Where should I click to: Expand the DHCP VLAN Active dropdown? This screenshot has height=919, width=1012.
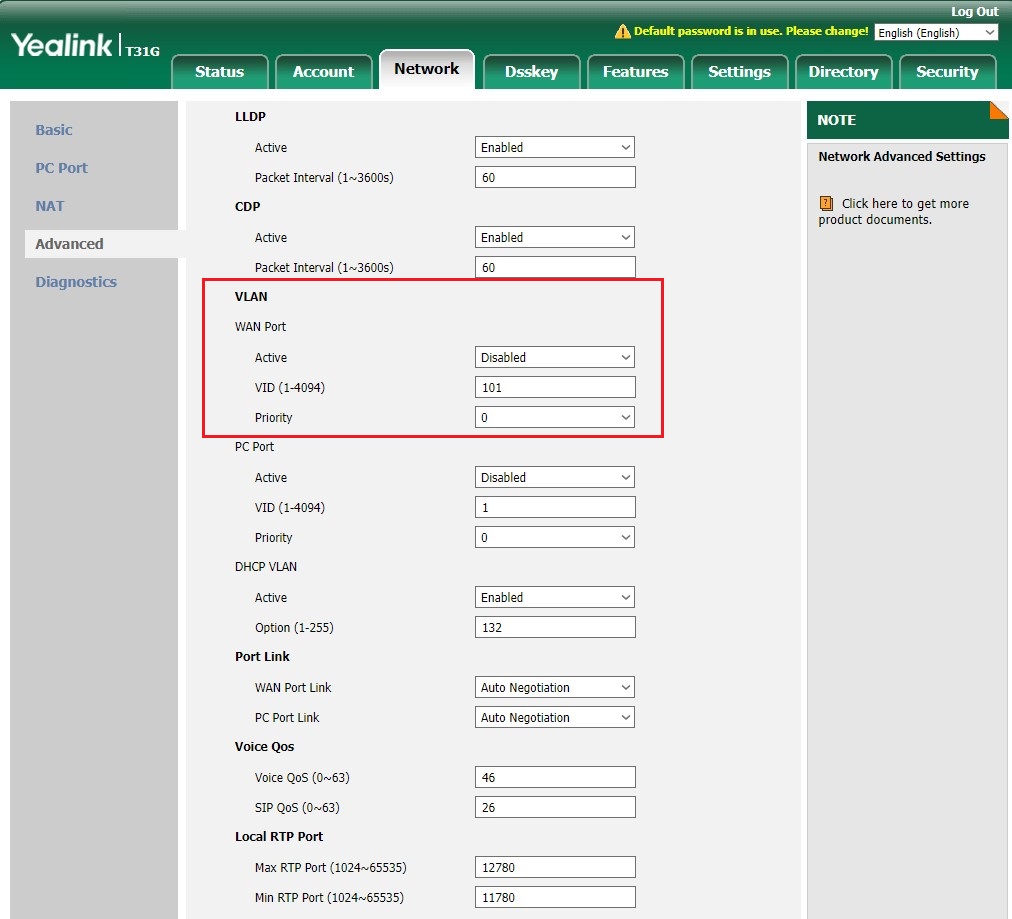coord(555,597)
